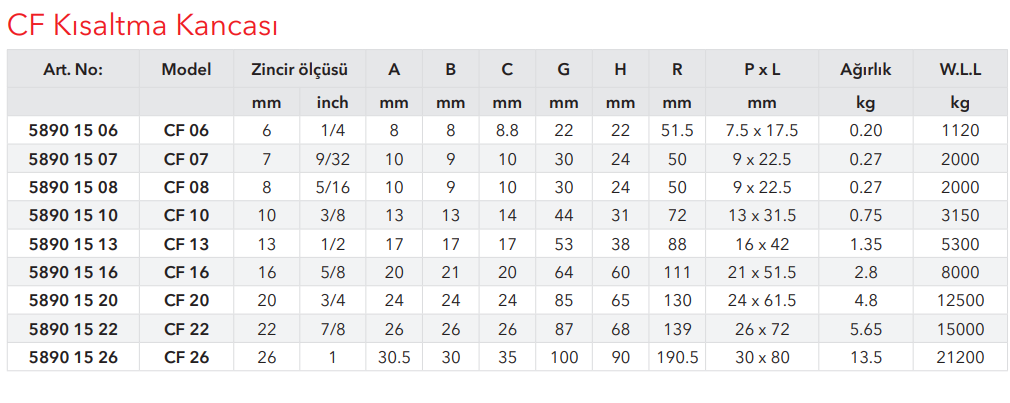
Task: Select model CF 07 cell
Action: [187, 159]
